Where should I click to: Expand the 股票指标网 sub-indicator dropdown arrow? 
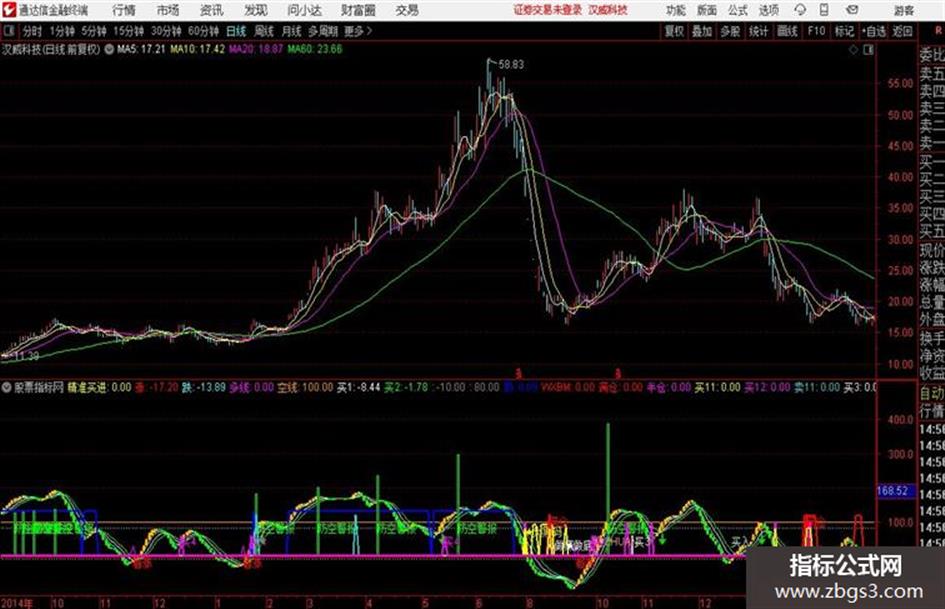click(7, 387)
